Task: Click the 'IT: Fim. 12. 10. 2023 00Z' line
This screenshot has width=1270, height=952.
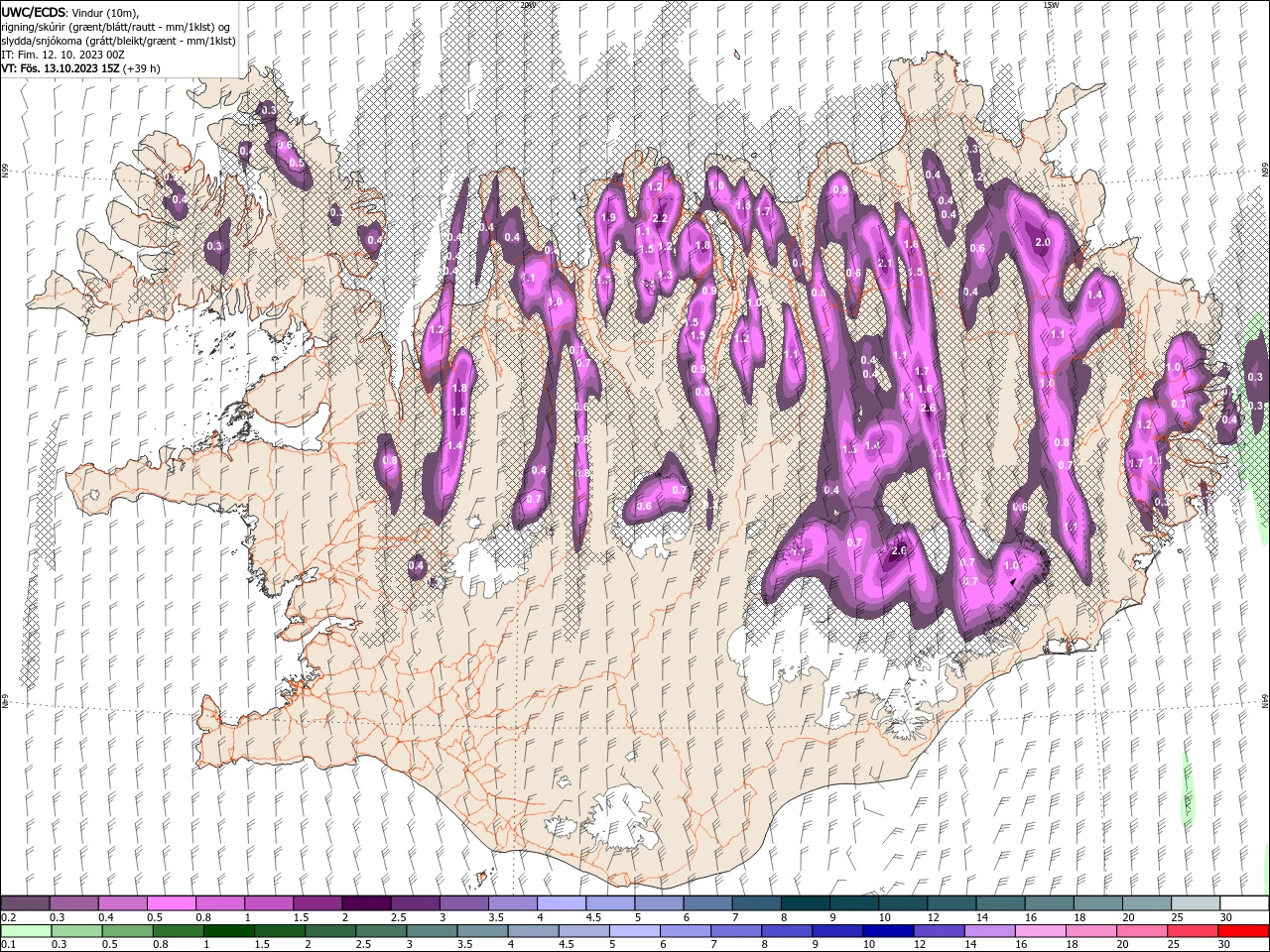Action: 63,55
